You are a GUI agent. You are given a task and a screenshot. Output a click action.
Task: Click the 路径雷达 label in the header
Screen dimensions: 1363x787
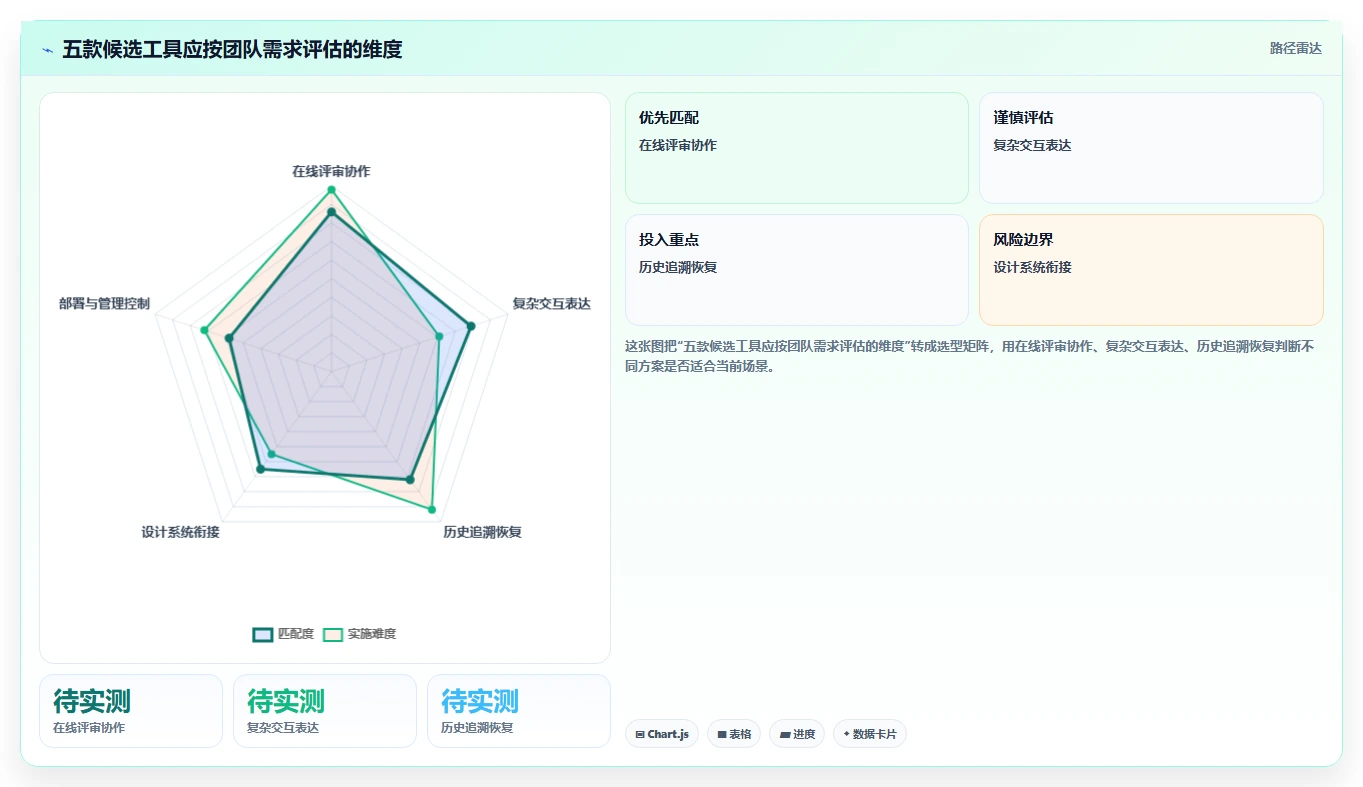pos(1295,48)
